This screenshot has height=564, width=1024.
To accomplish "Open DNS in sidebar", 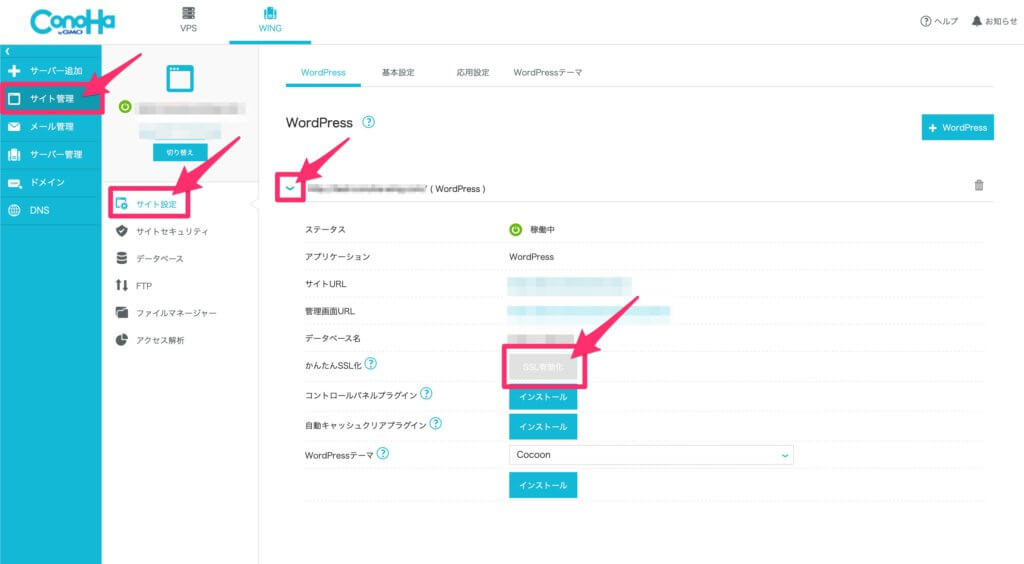I will point(51,210).
